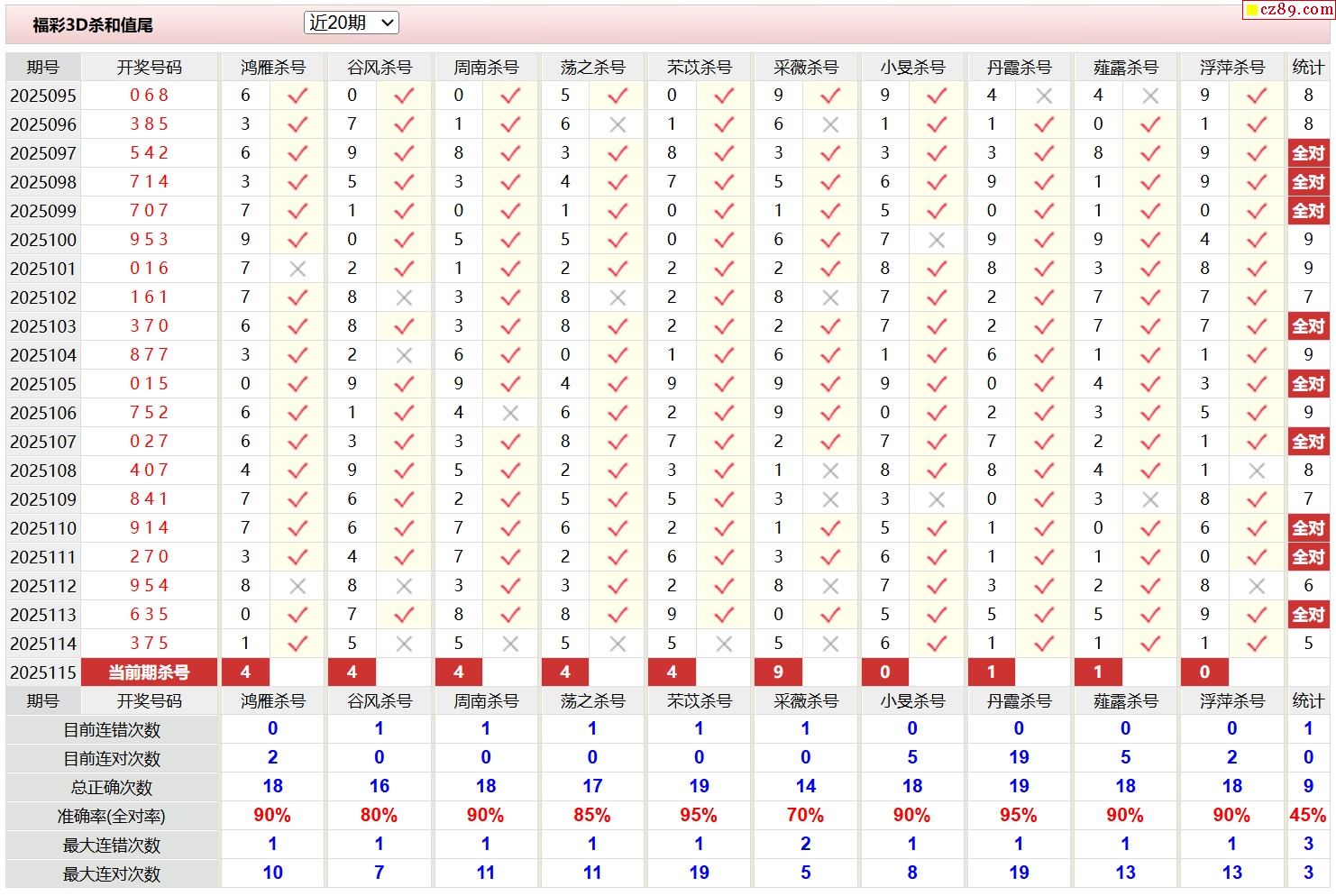Click the 目前连对次数 row label
This screenshot has width=1336, height=896.
click(112, 759)
